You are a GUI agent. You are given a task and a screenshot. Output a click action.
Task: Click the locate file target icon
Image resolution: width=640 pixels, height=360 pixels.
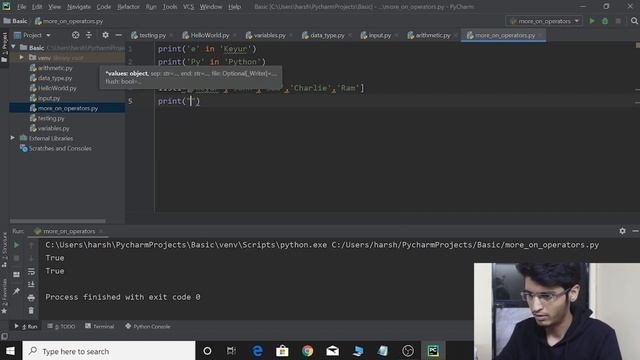pyautogui.click(x=76, y=35)
